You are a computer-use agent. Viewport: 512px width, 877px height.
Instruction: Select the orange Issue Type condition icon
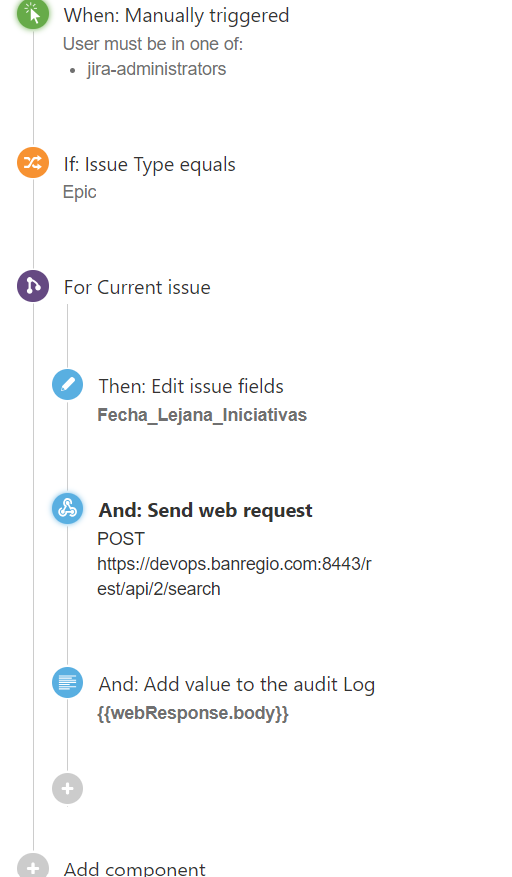click(33, 162)
